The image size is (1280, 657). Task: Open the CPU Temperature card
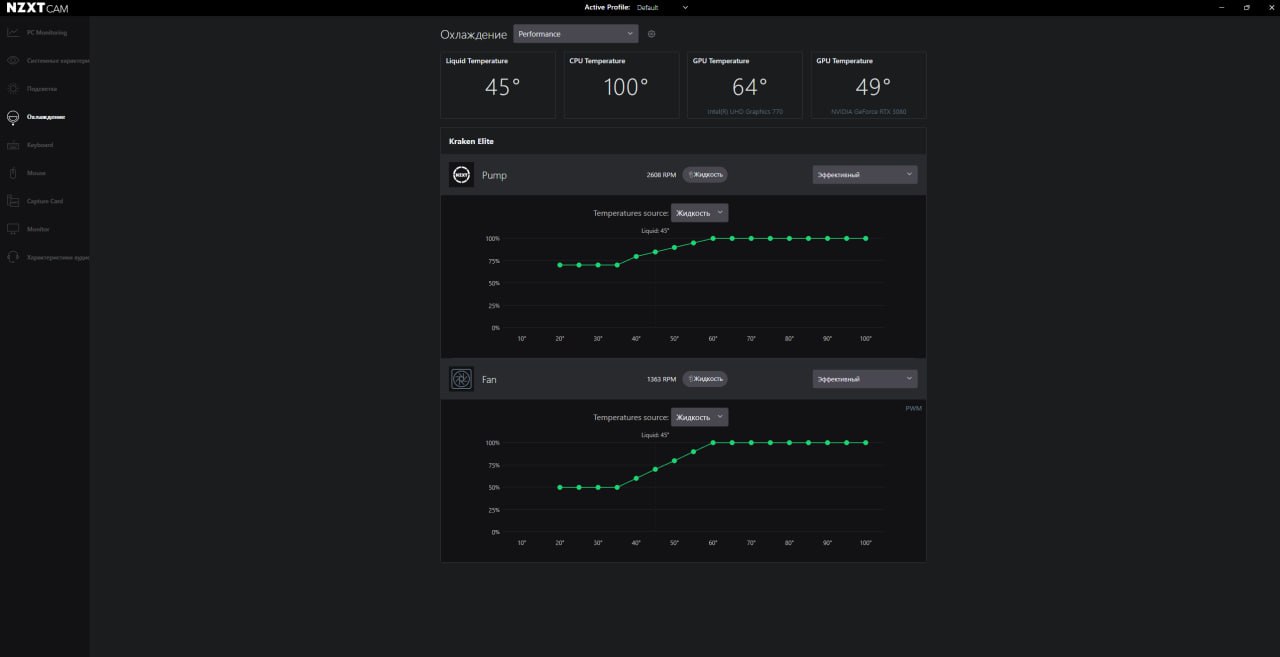(622, 85)
